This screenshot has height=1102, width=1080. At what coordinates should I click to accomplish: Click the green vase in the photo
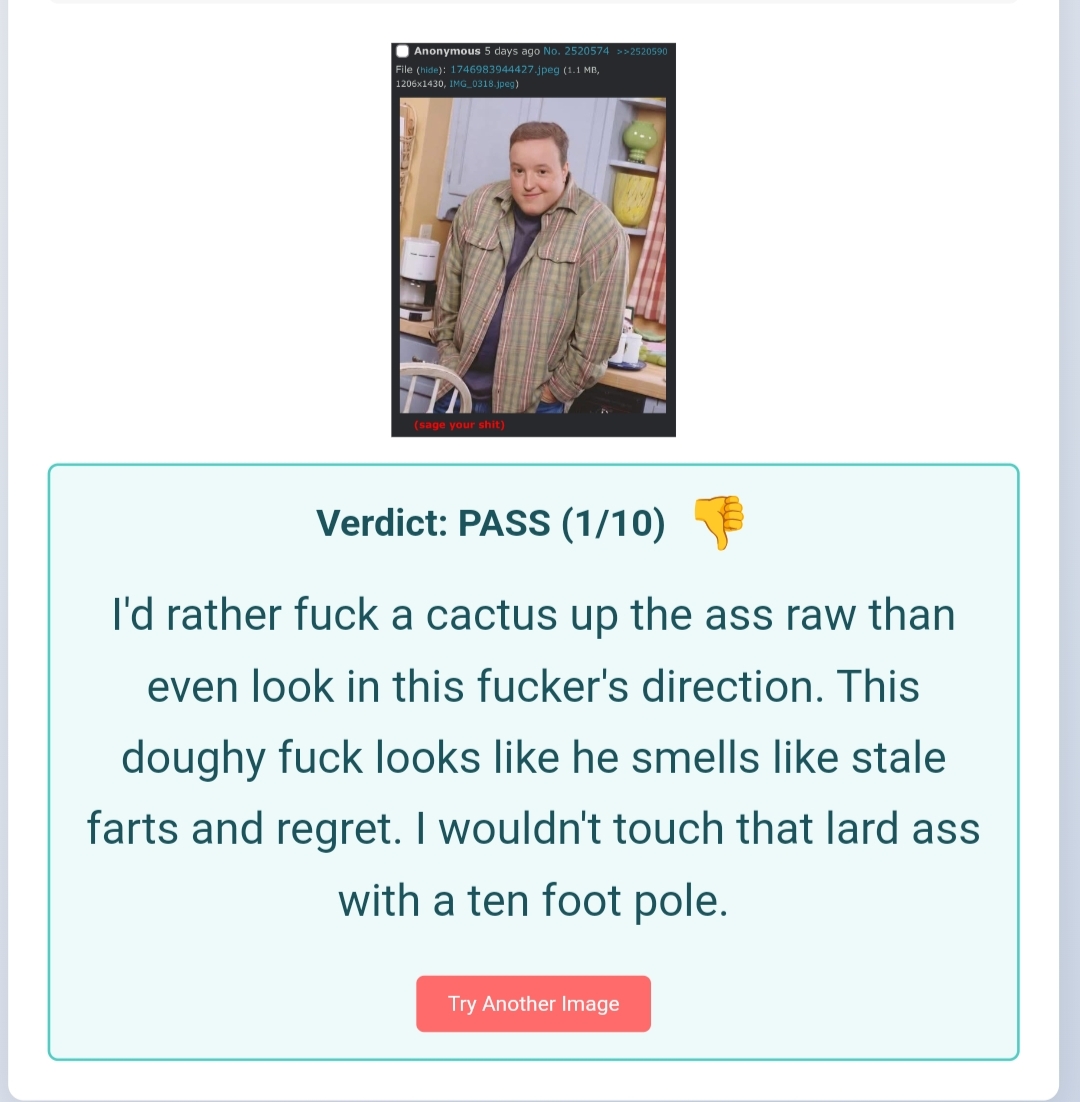click(x=640, y=141)
